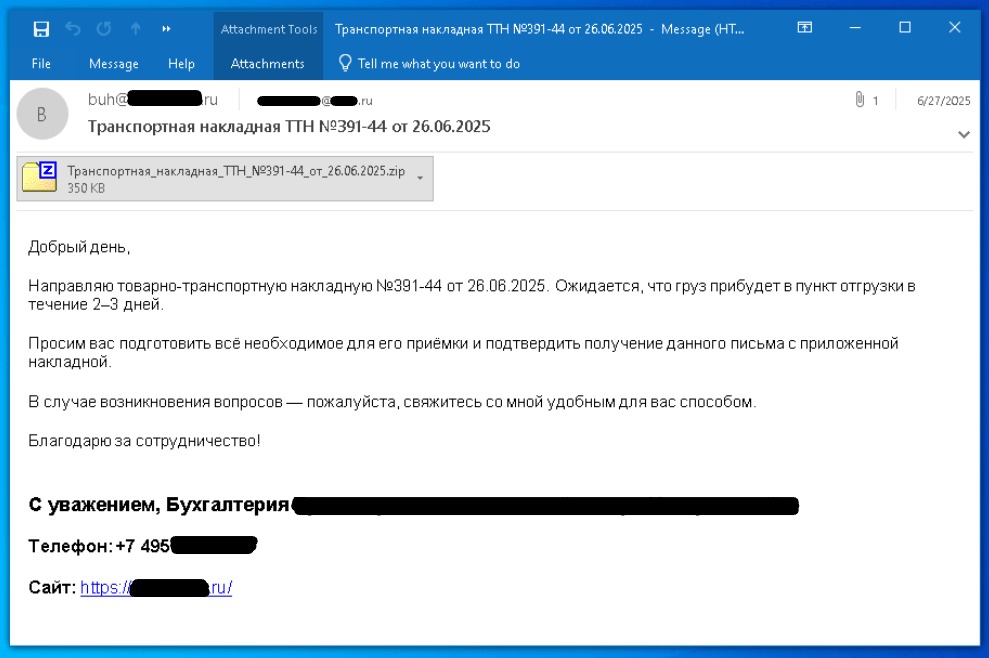This screenshot has height=658, width=989.
Task: Expand Quick Access Toolbar overflow arrows
Action: click(166, 29)
